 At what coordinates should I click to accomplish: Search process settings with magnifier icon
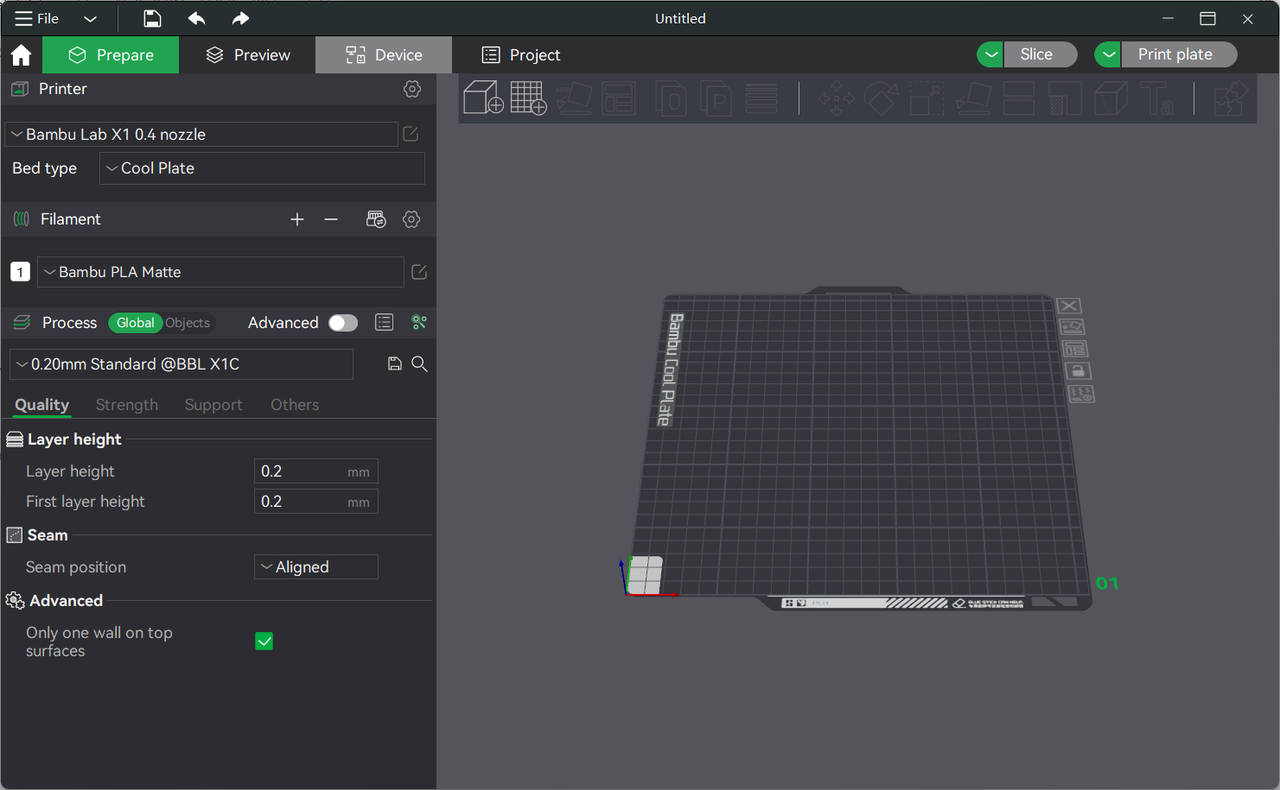[420, 364]
